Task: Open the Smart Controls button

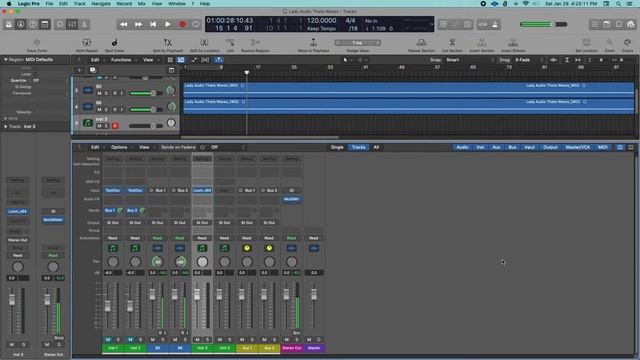Action: (60, 24)
